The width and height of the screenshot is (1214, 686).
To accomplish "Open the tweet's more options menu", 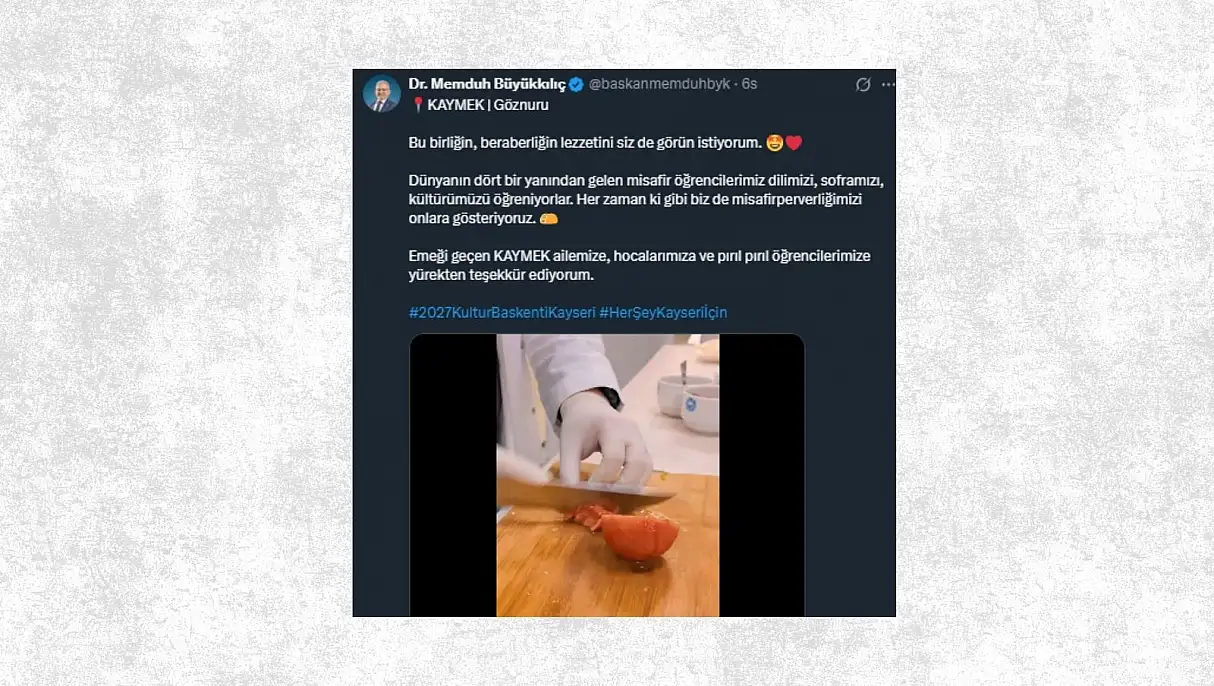I will 888,85.
